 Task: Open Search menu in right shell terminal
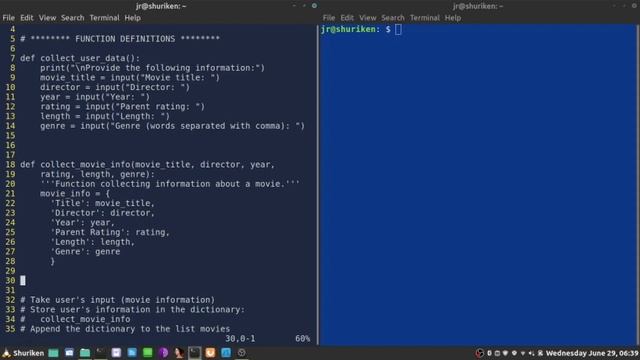tap(393, 18)
